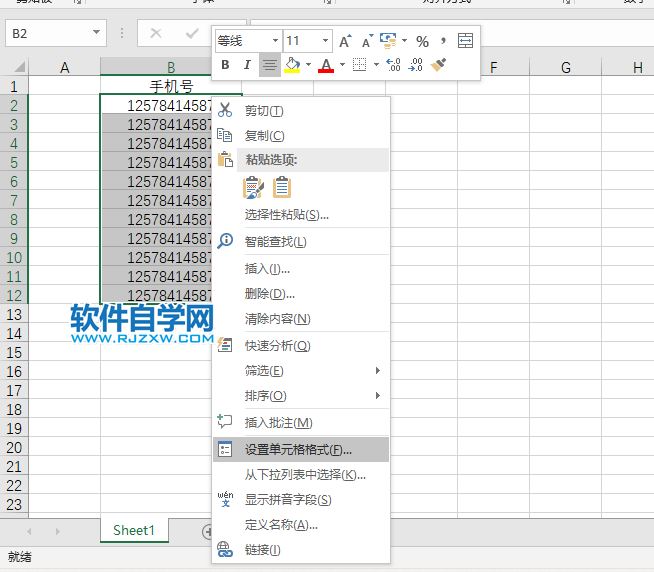This screenshot has width=654, height=572.
Task: Toggle center alignment in mini toolbar
Action: 270,65
